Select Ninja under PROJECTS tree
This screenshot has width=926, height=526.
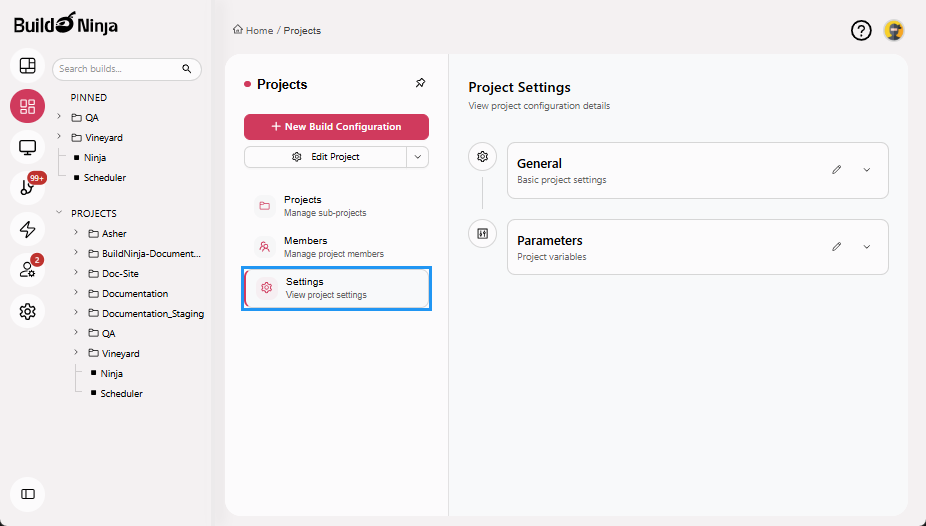pos(112,374)
